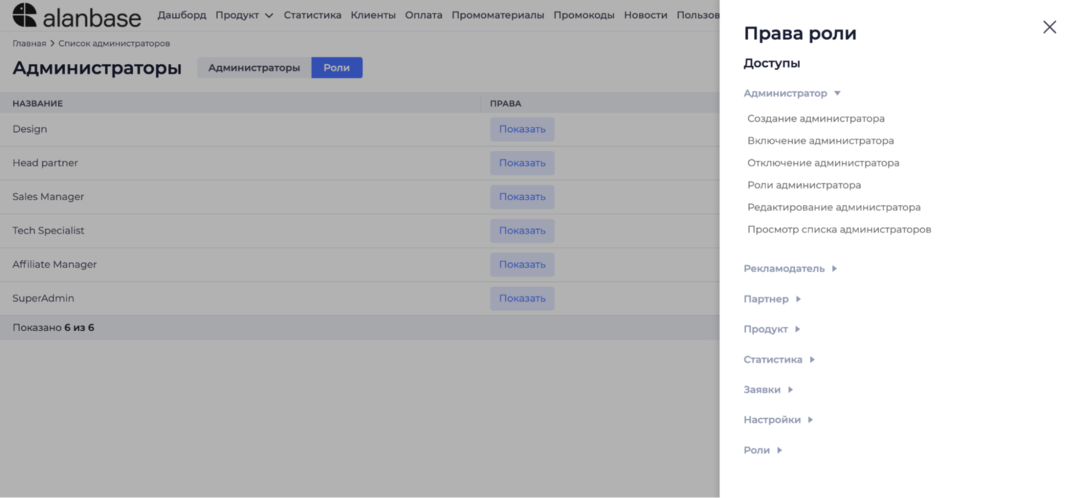Click the Включение администратора permission
1080x498 pixels.
point(821,141)
